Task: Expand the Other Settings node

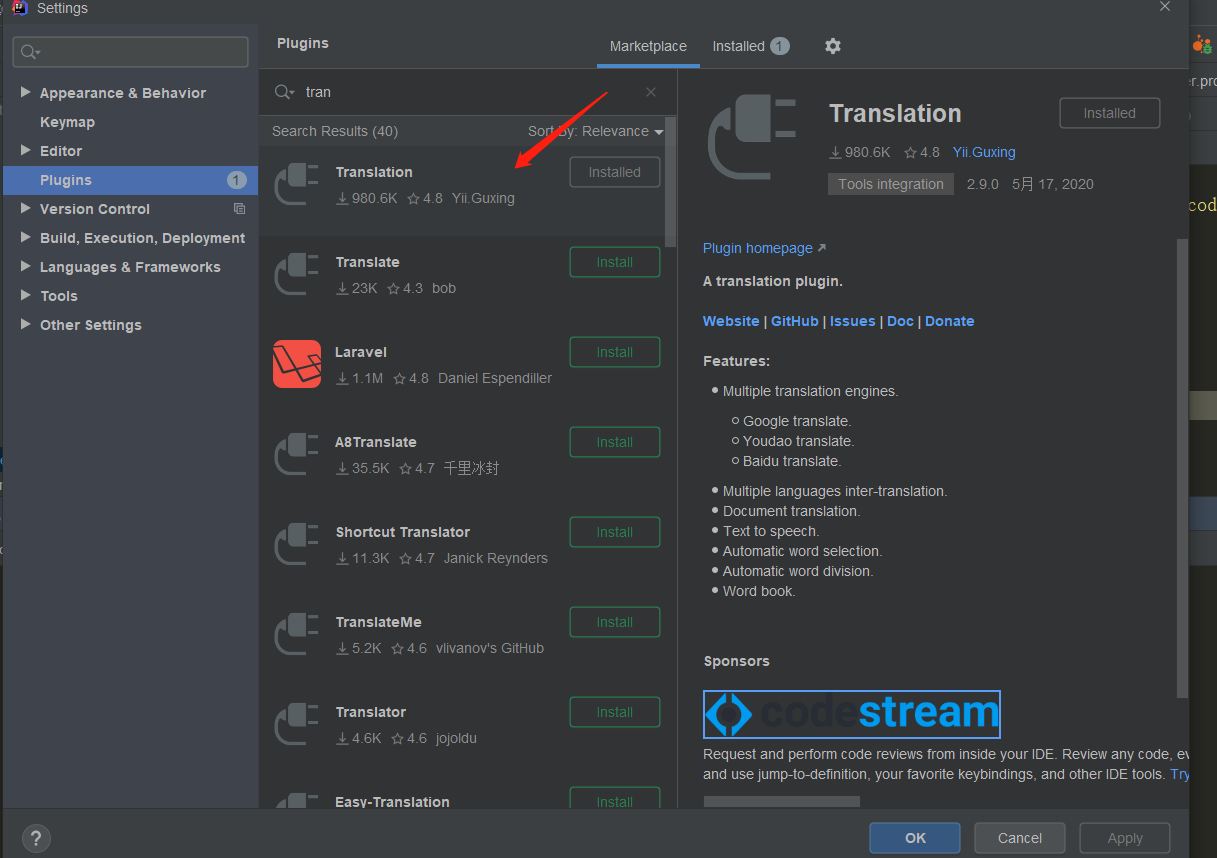Action: click(26, 325)
